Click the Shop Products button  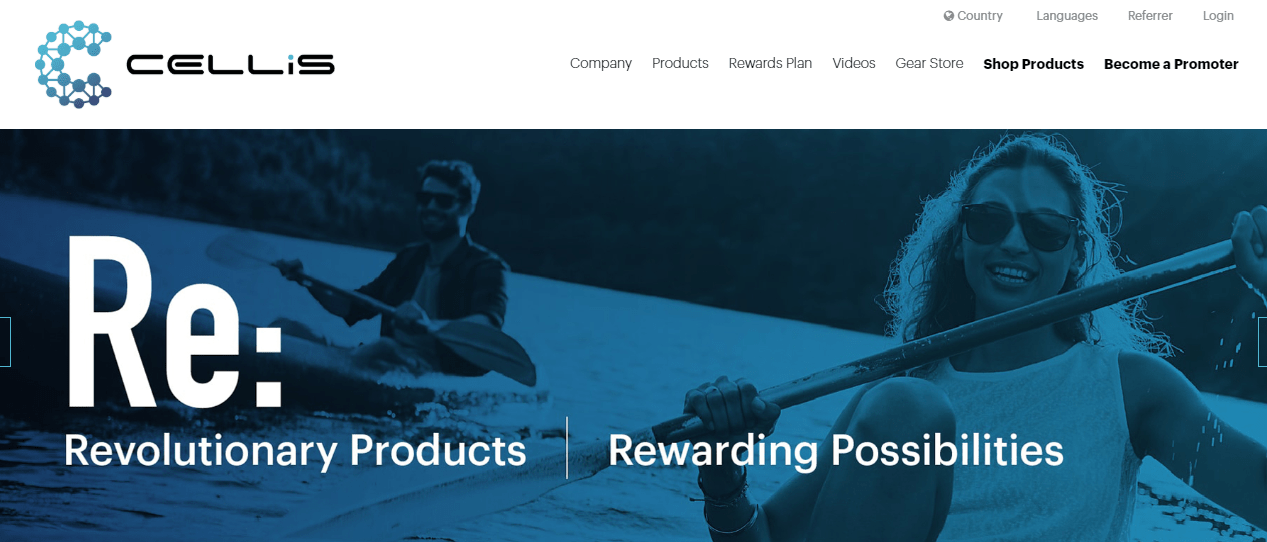point(1033,64)
